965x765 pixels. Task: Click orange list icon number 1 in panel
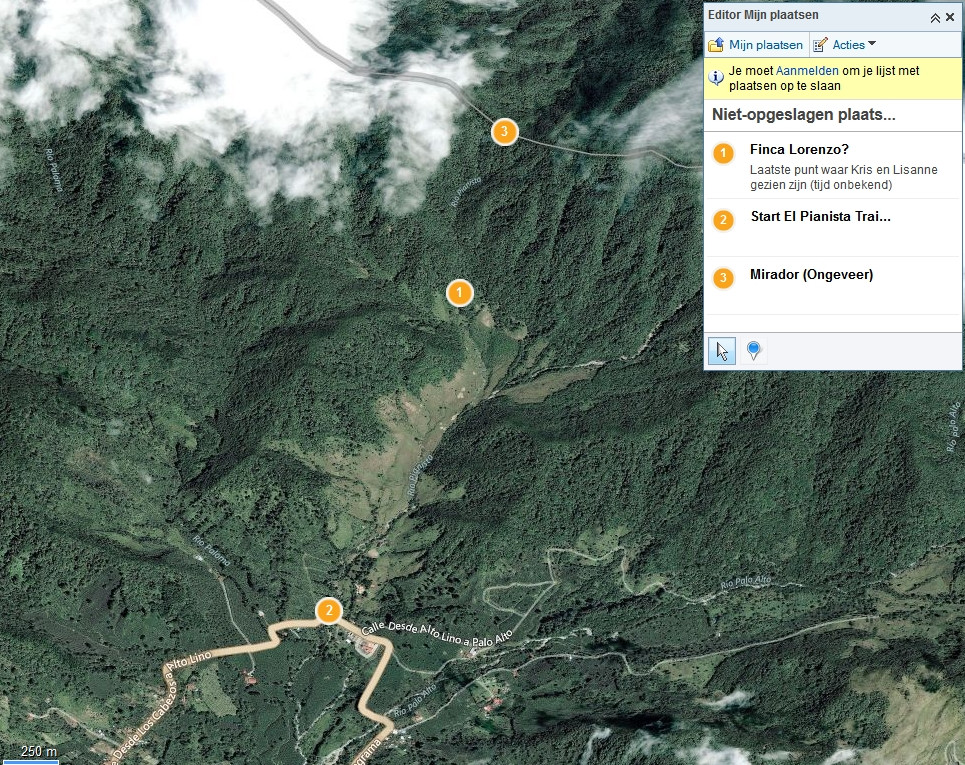coord(723,153)
